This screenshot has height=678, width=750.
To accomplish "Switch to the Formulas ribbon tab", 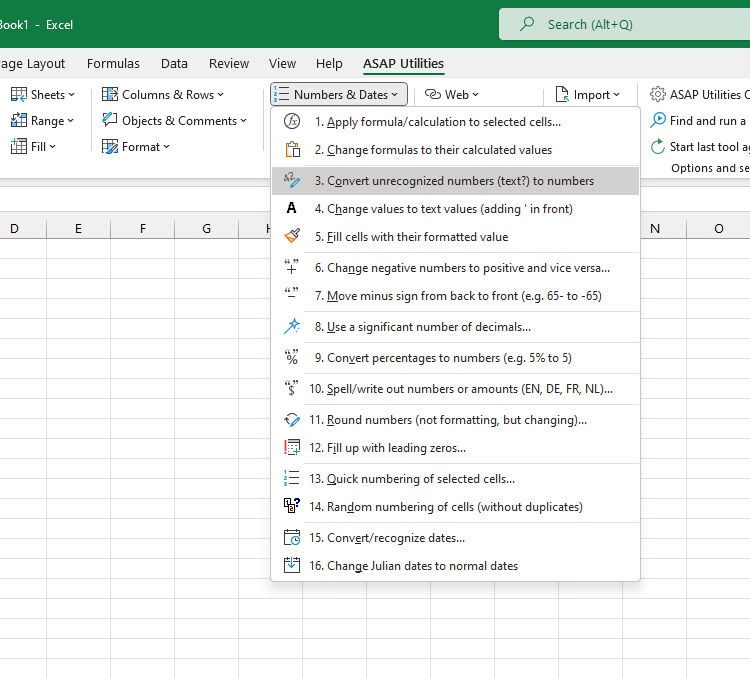I will [113, 63].
